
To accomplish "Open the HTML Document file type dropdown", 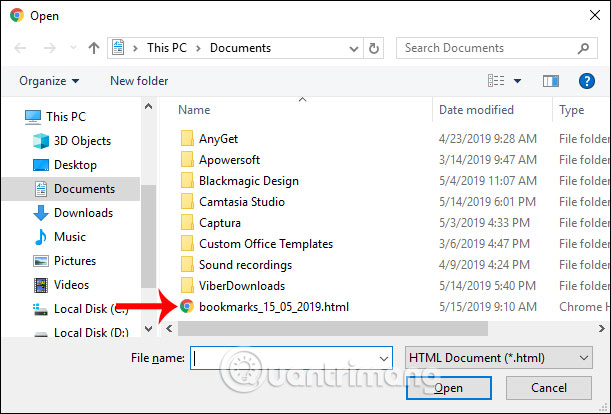I will coord(500,357).
